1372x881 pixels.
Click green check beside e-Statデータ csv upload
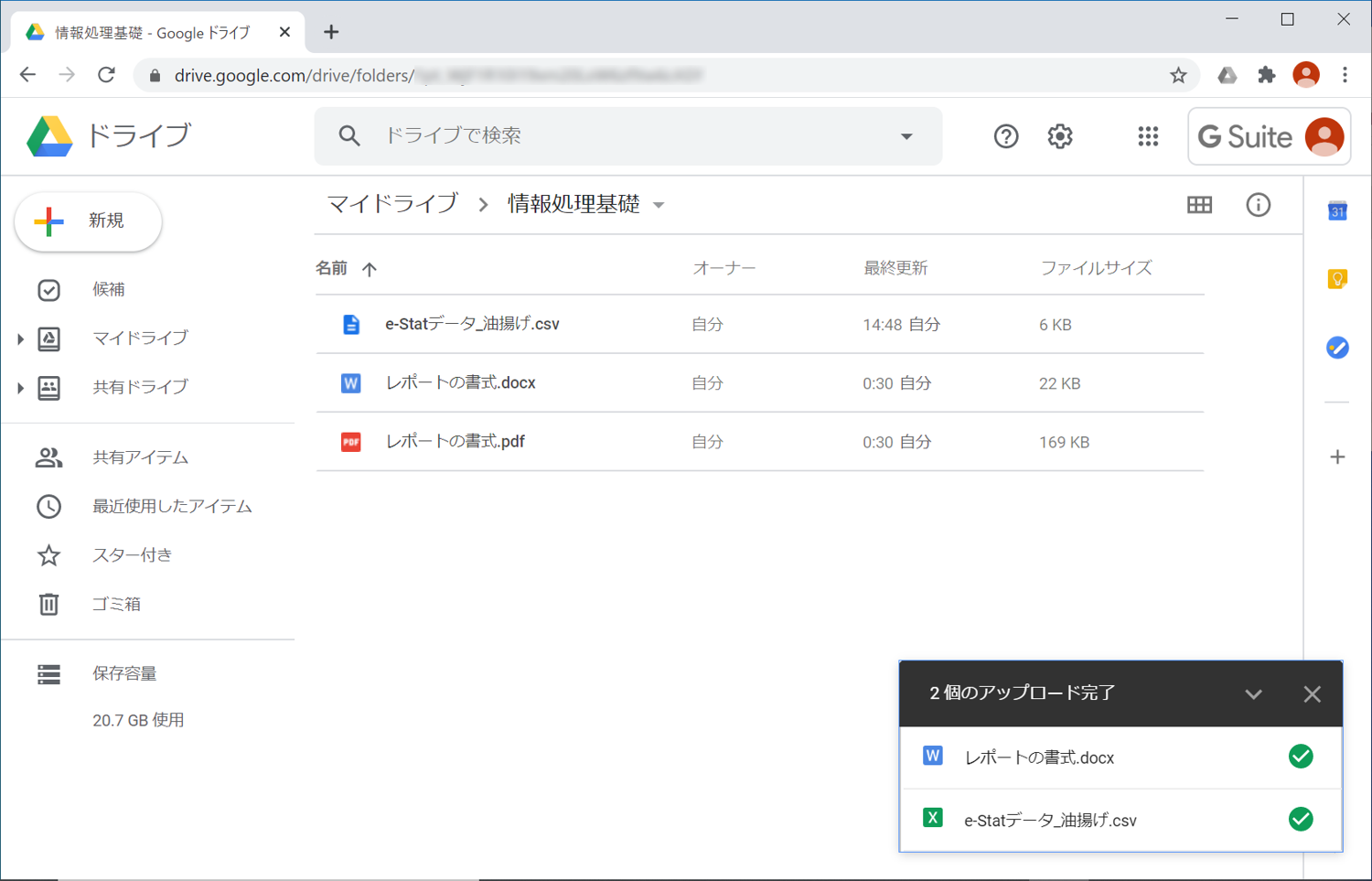(1301, 819)
